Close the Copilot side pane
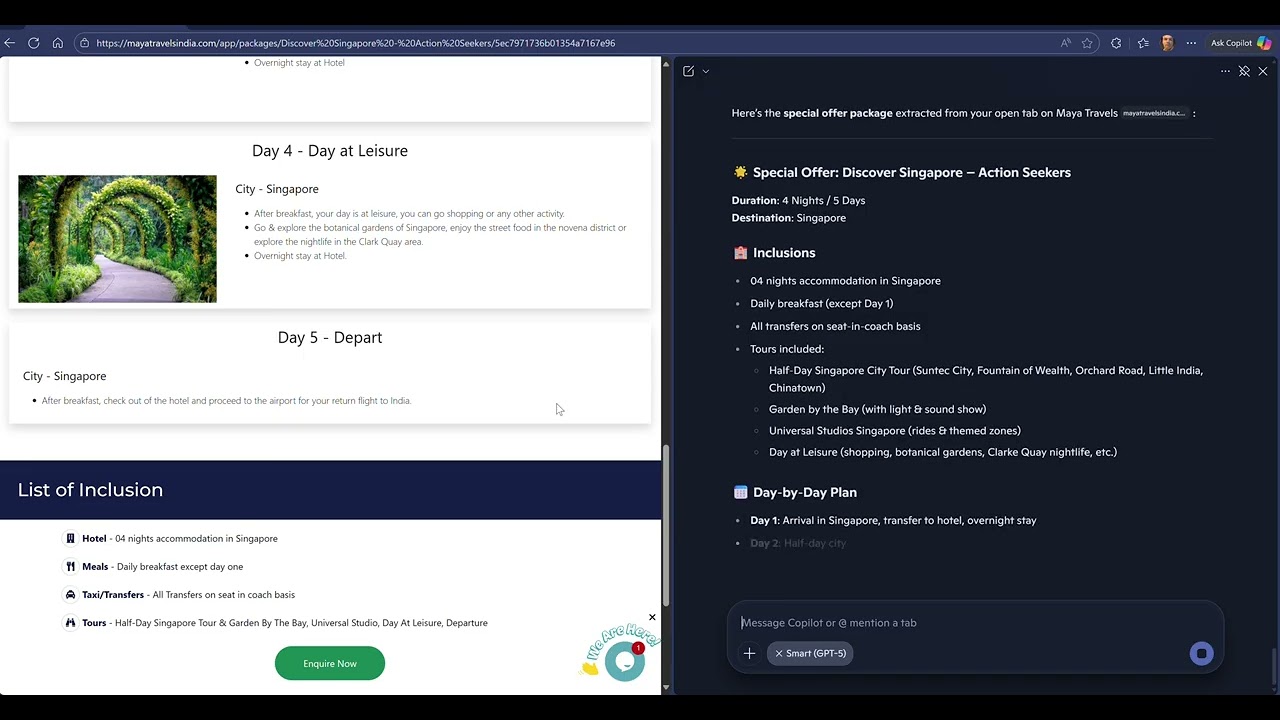The image size is (1280, 720). 1263,71
